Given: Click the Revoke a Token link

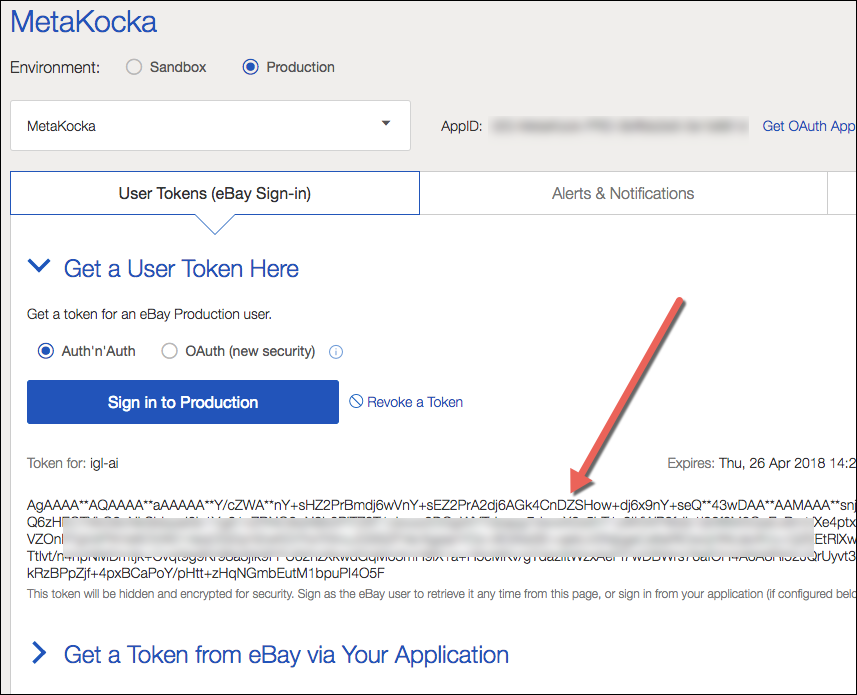Looking at the screenshot, I should [415, 402].
